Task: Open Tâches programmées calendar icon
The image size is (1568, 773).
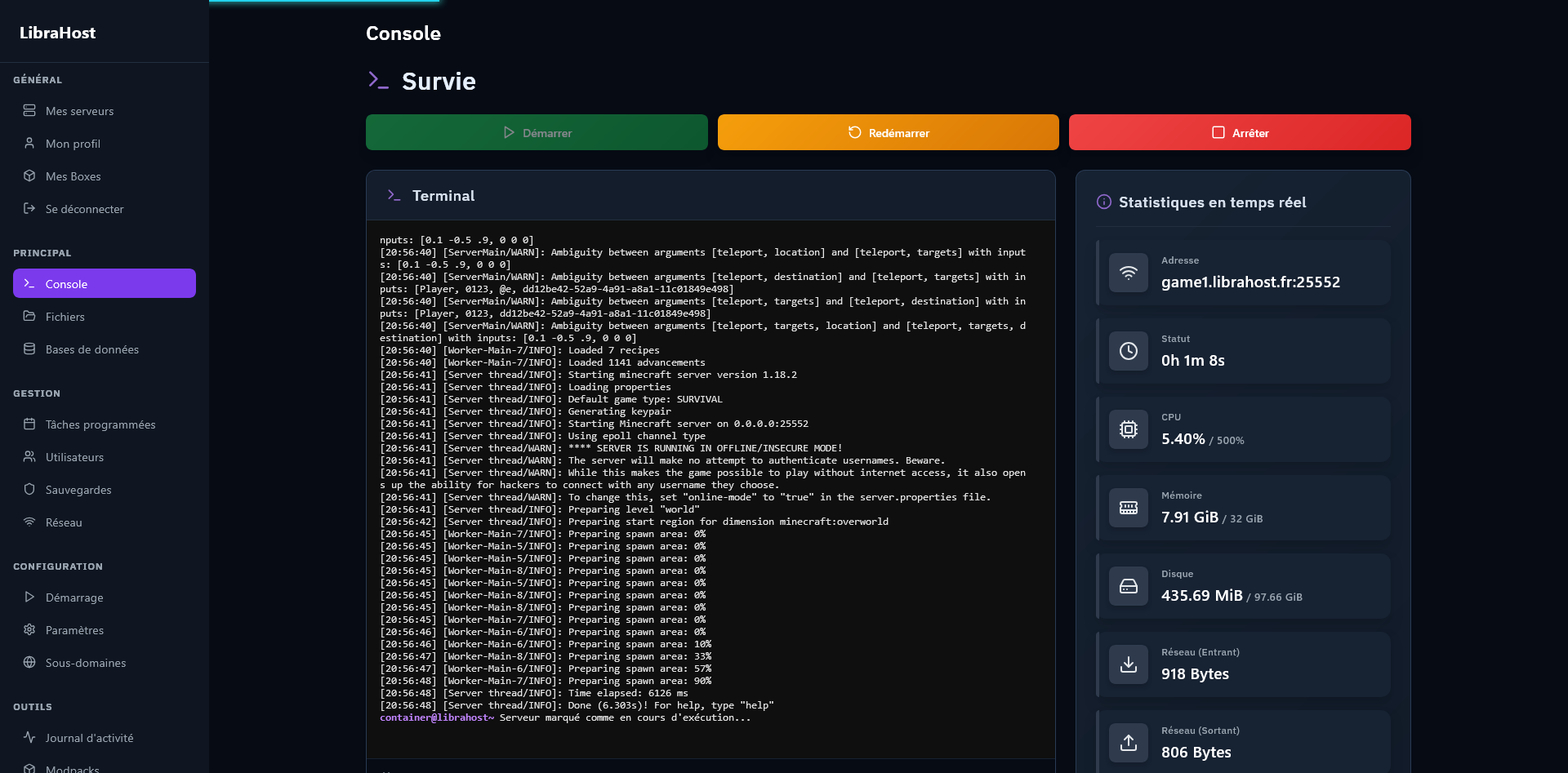Action: [x=29, y=424]
